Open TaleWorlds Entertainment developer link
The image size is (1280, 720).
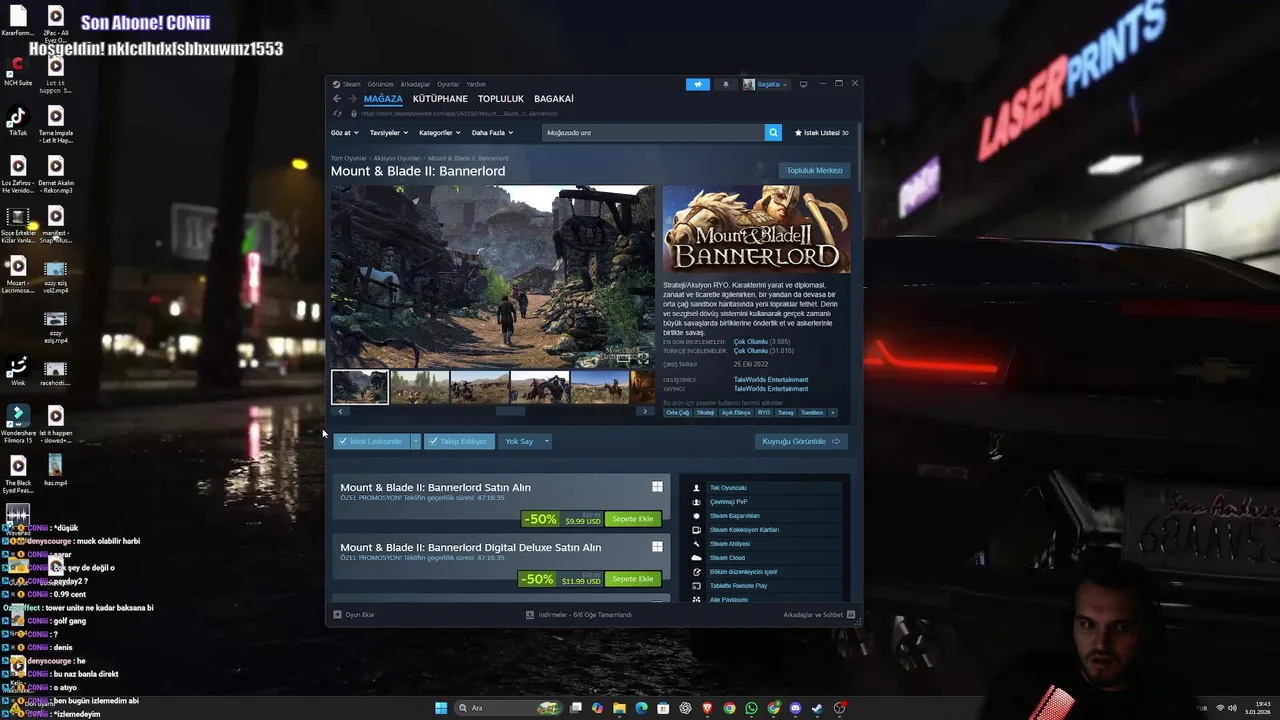tap(771, 380)
